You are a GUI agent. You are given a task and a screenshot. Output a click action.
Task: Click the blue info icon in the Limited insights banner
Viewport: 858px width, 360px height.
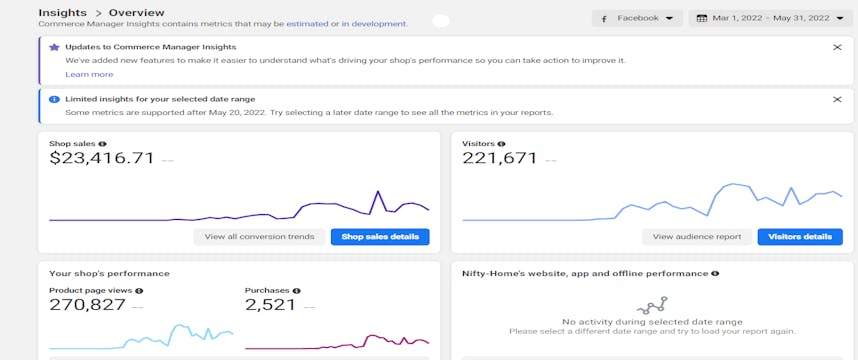click(54, 100)
